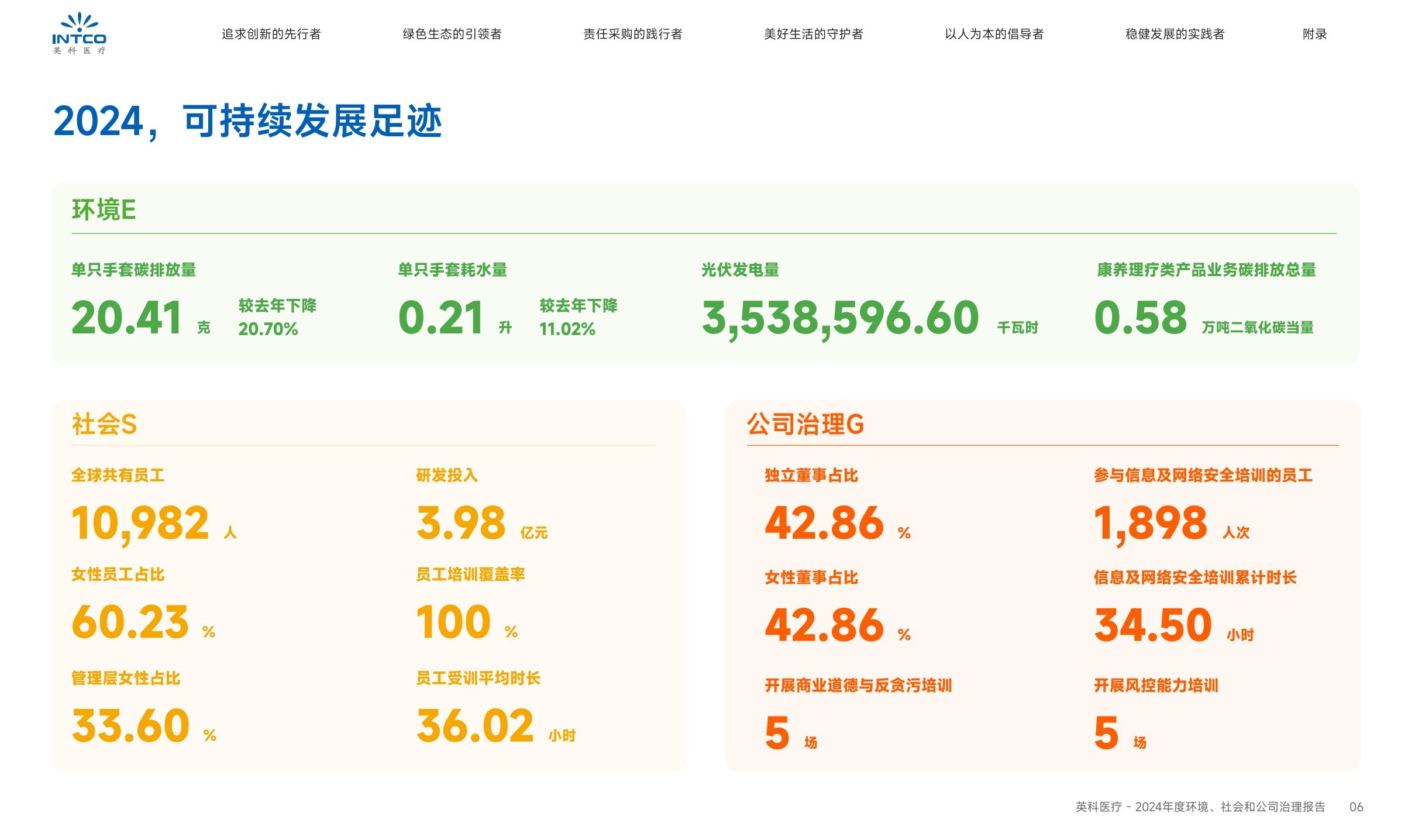Image resolution: width=1415 pixels, height=840 pixels.
Task: Click the page title 2024，可持续发展足迹
Action: pyautogui.click(x=247, y=121)
